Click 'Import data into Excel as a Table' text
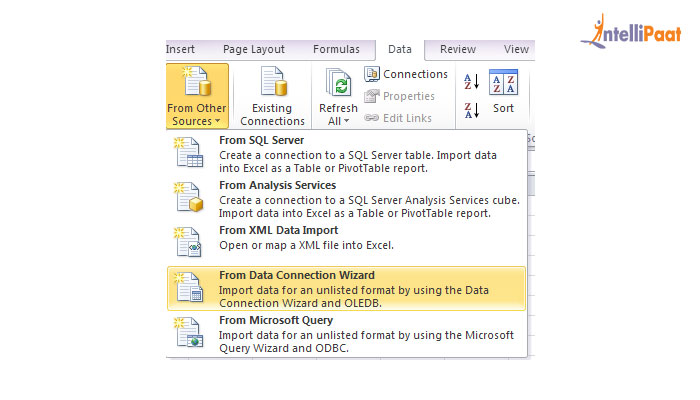 (x=301, y=213)
